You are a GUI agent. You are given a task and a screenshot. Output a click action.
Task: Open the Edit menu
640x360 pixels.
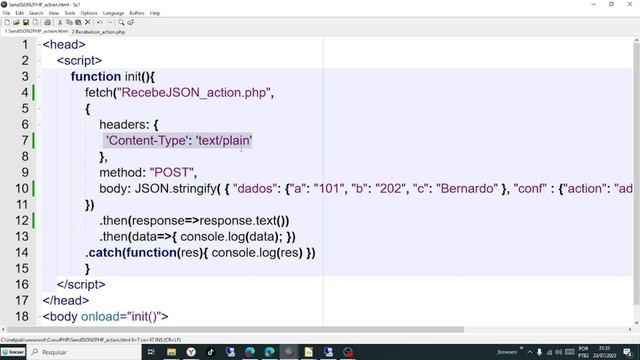pyautogui.click(x=19, y=13)
